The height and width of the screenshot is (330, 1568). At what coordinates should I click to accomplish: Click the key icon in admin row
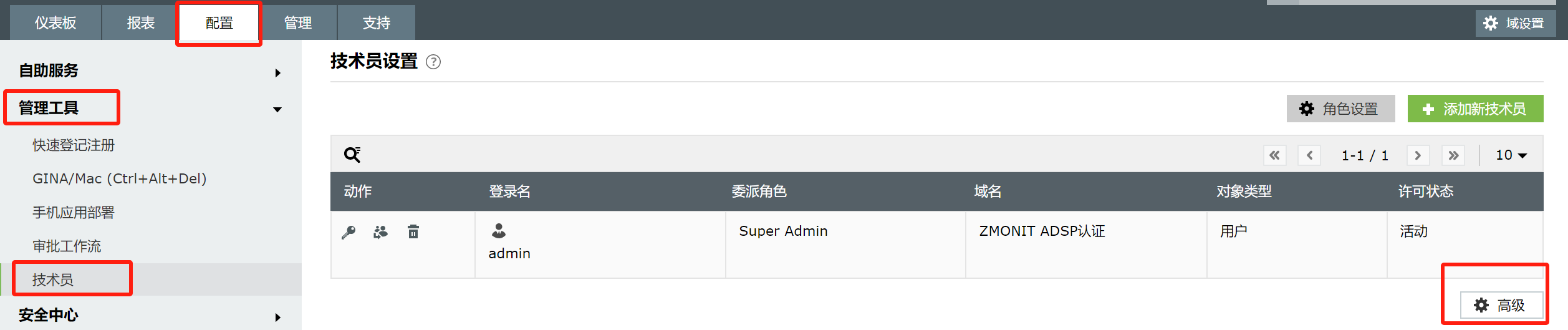coord(349,233)
